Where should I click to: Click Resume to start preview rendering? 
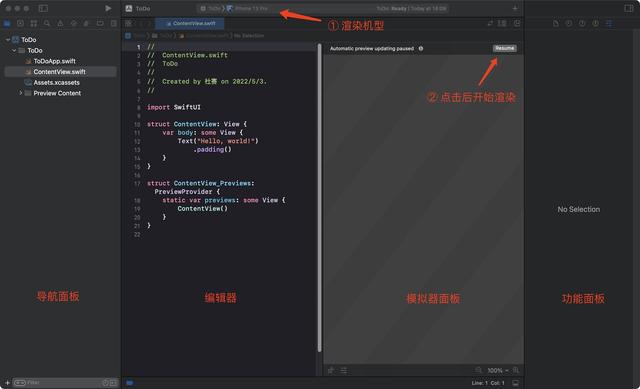(x=504, y=48)
